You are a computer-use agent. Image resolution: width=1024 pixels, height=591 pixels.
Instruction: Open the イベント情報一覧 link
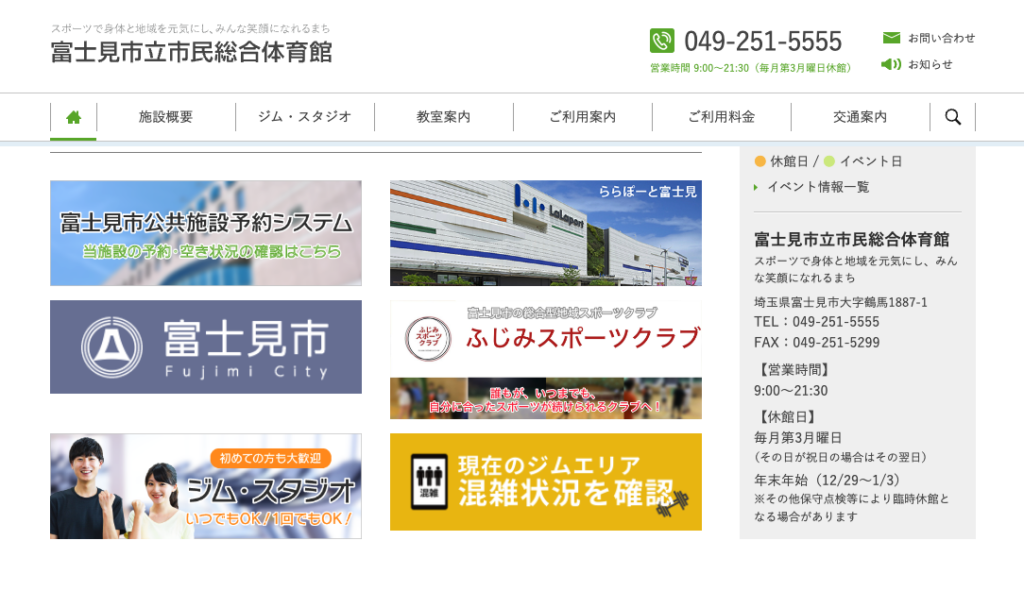817,187
